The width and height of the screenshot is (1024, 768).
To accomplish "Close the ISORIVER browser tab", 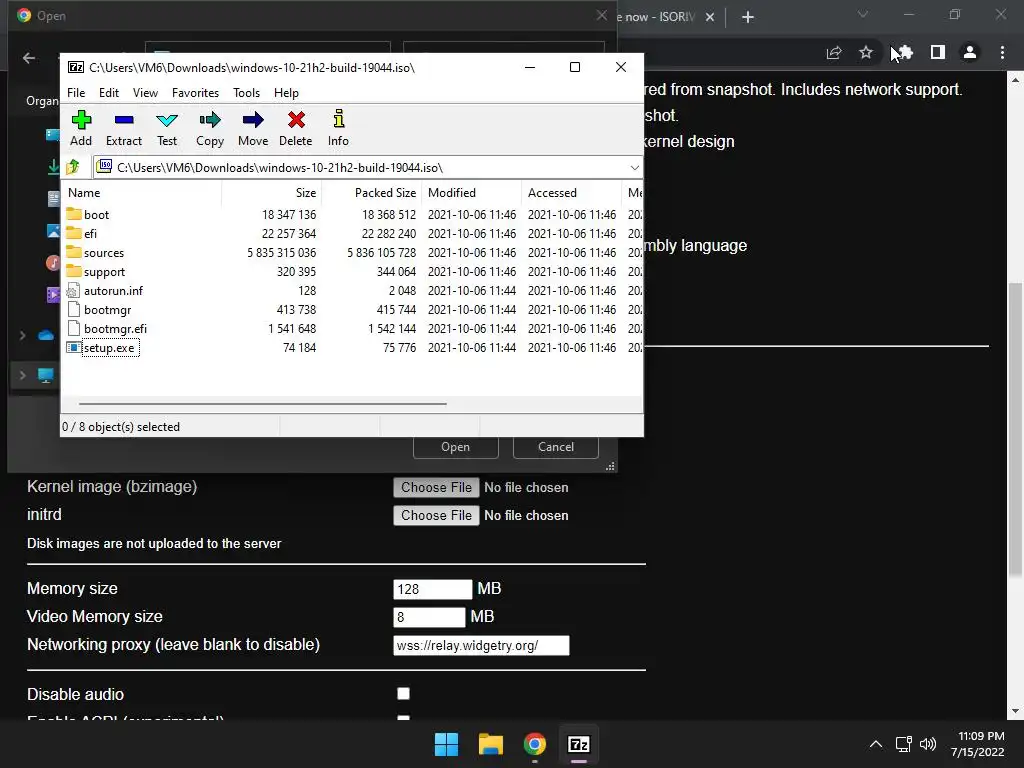I will tap(710, 17).
